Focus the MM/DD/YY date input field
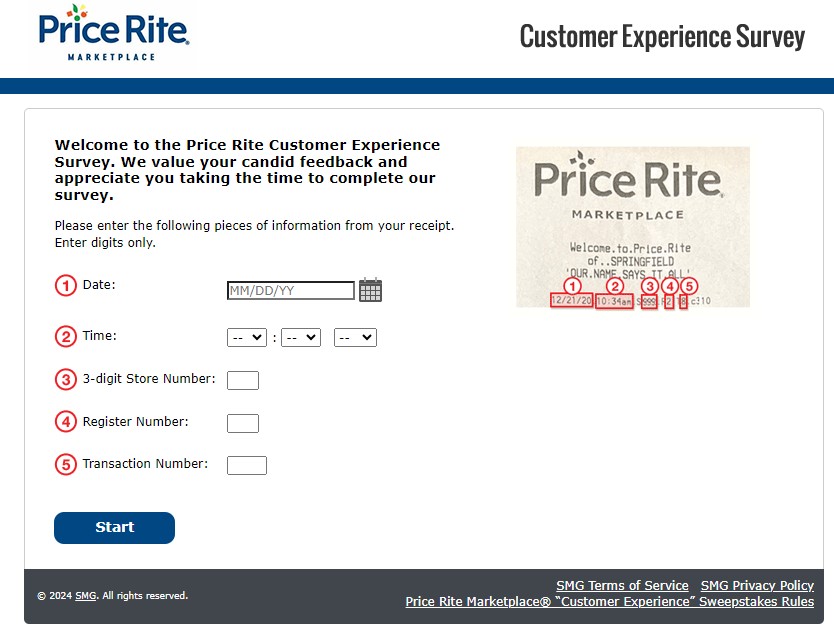The height and width of the screenshot is (639, 834). tap(290, 291)
